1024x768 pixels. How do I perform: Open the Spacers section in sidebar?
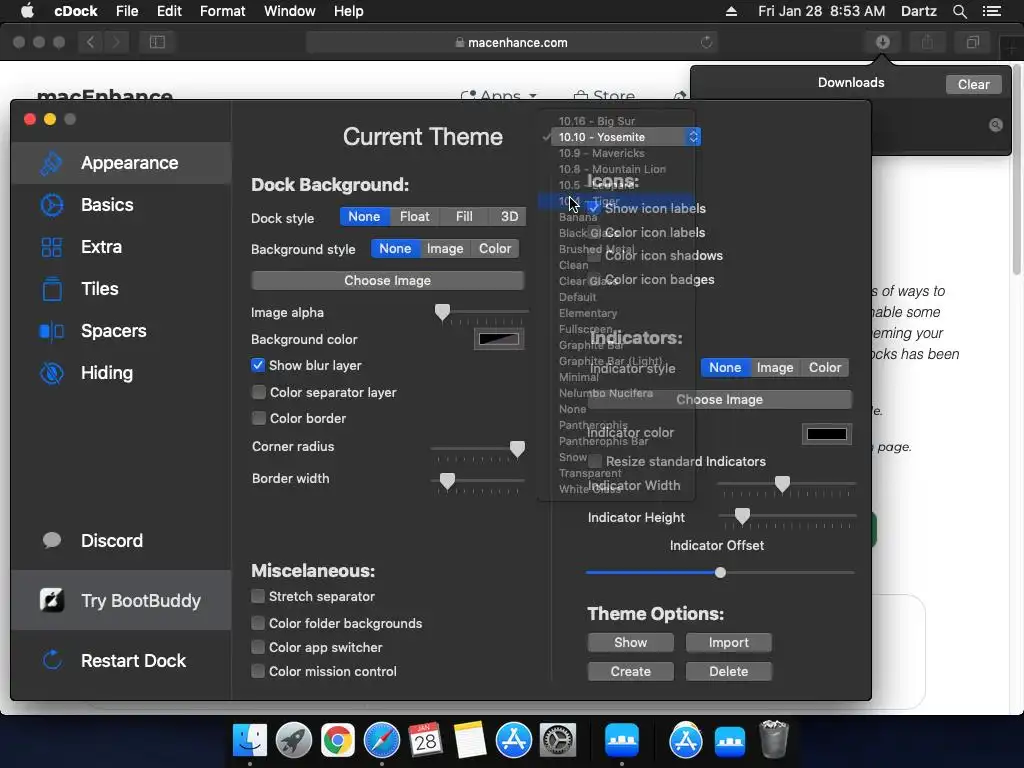coord(121,331)
